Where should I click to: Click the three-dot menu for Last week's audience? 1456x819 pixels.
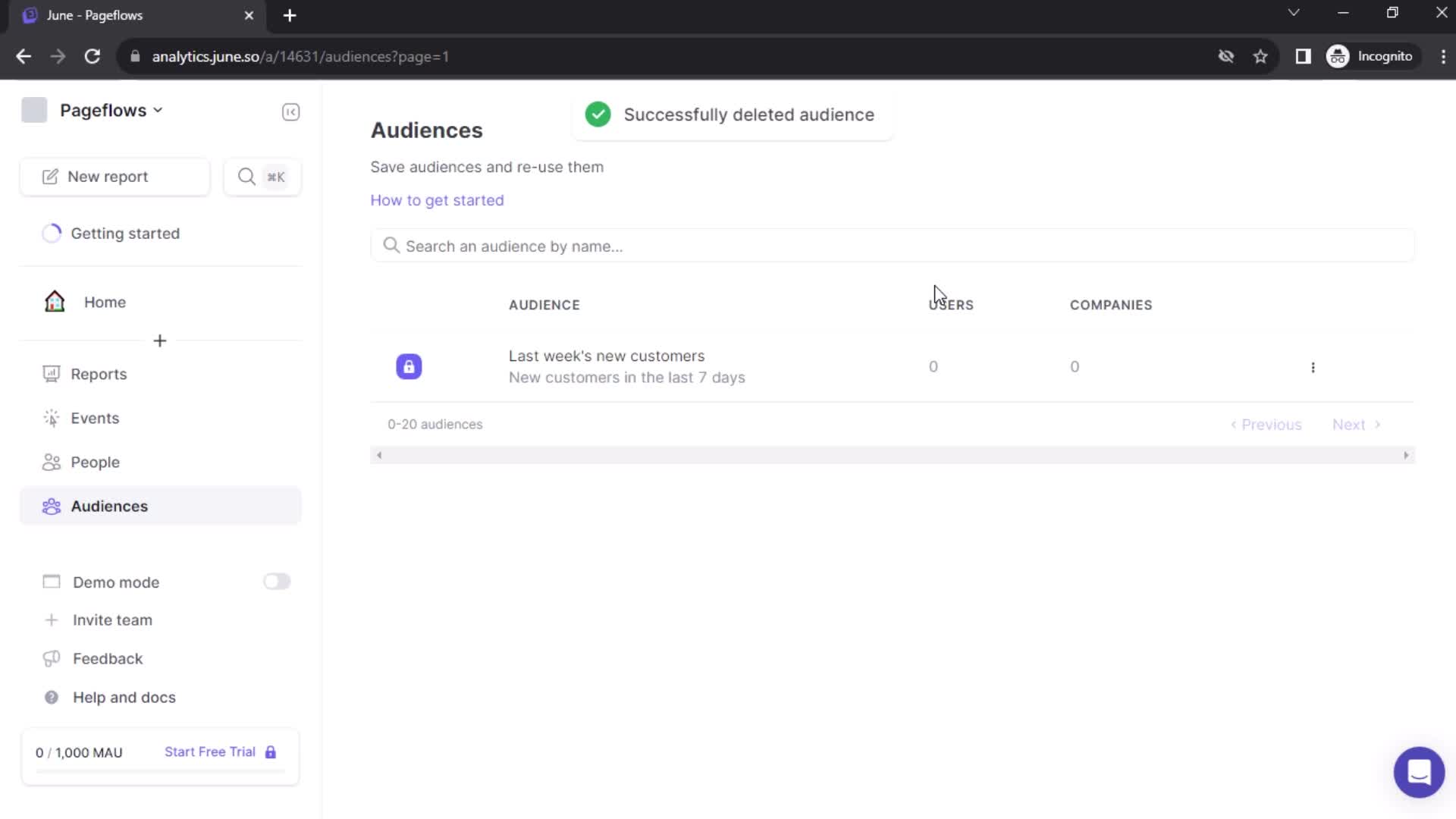coord(1313,366)
